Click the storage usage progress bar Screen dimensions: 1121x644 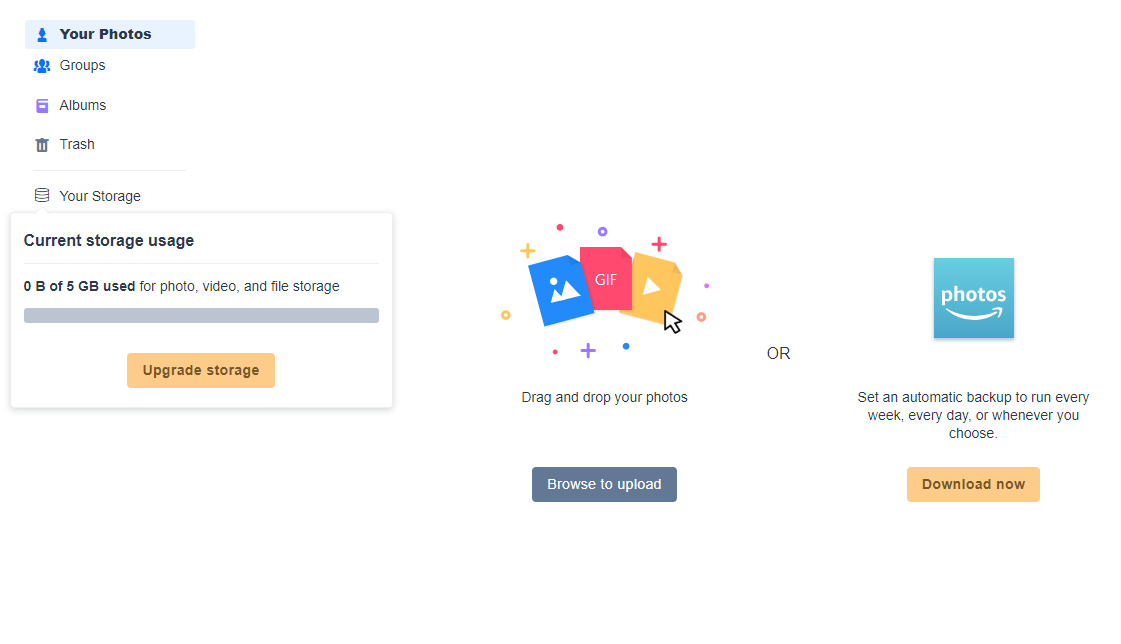(x=201, y=316)
